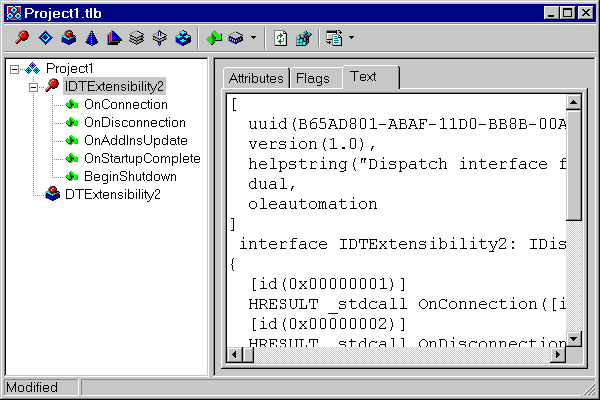Click the vertical scrollbar down arrow
This screenshot has width=600, height=400.
[x=574, y=338]
